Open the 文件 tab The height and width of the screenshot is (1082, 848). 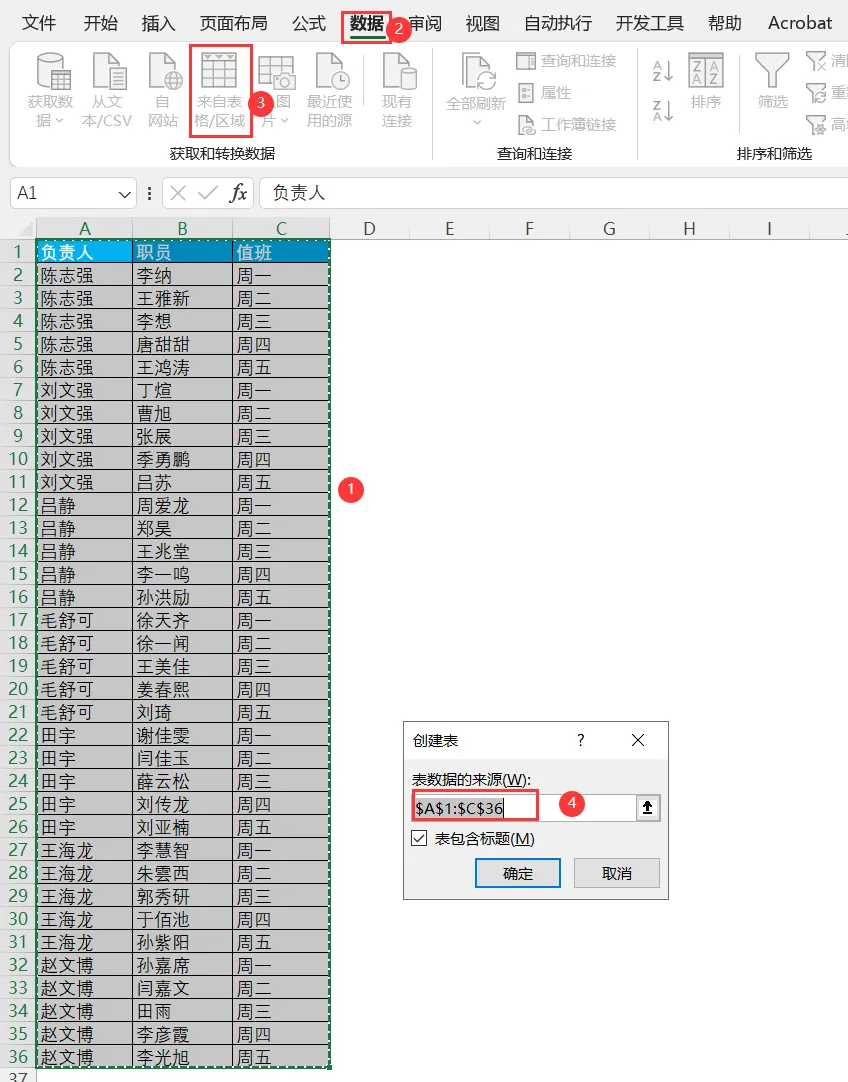(39, 23)
